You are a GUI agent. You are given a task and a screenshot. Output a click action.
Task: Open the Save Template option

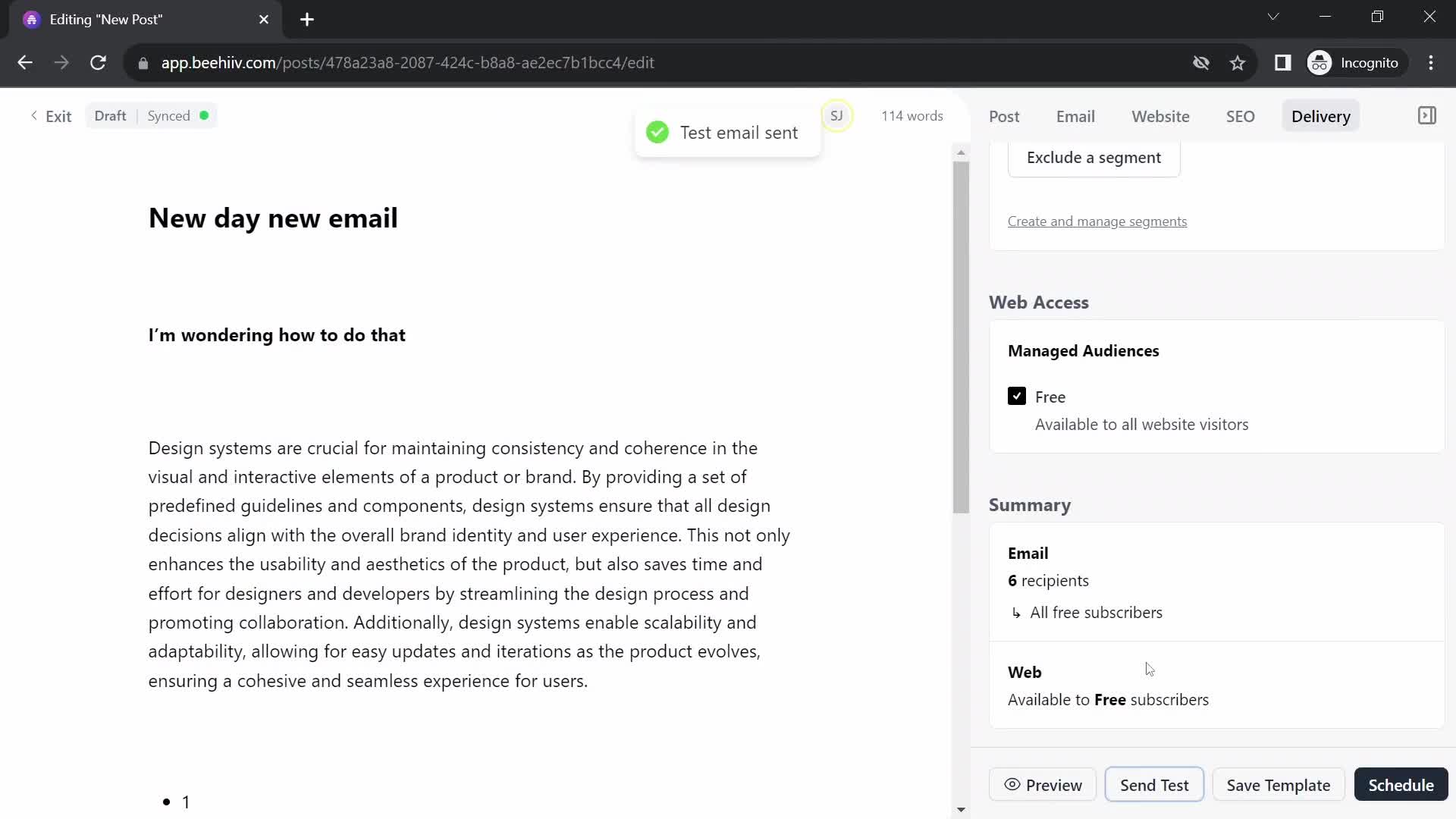pos(1279,785)
